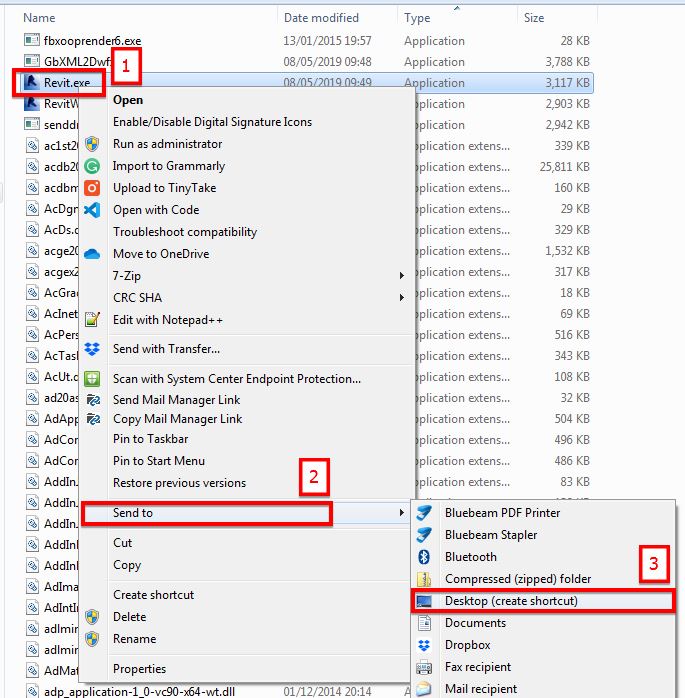685x698 pixels.
Task: Click the Fax recipient icon
Action: (x=424, y=667)
